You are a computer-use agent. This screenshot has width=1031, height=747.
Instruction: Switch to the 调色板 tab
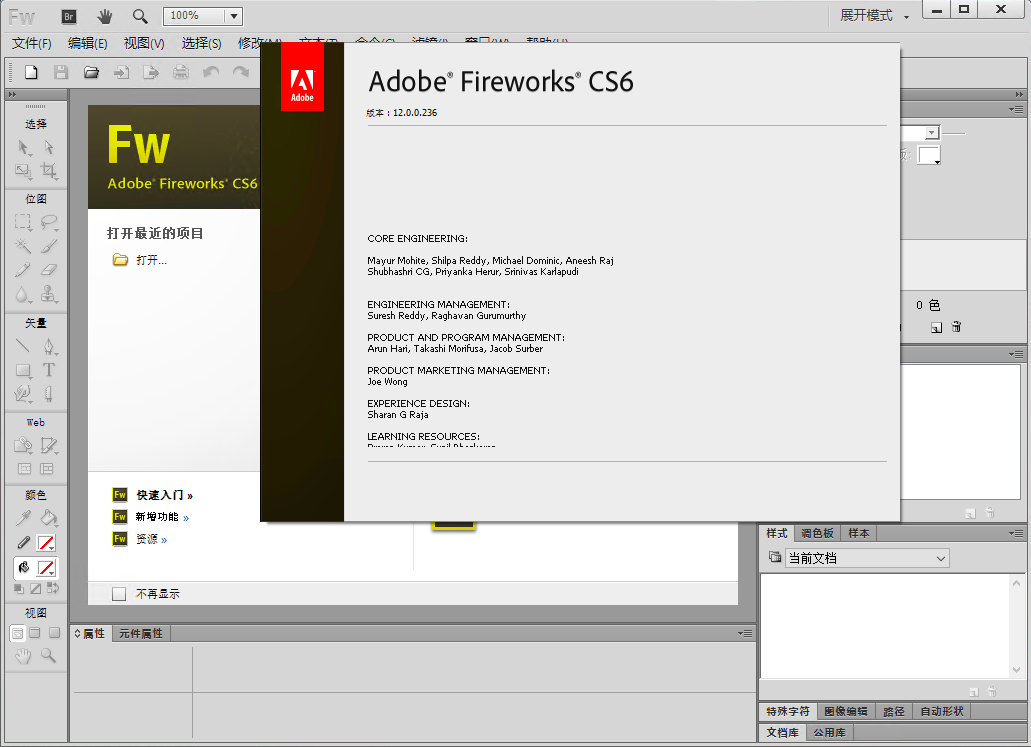(817, 533)
